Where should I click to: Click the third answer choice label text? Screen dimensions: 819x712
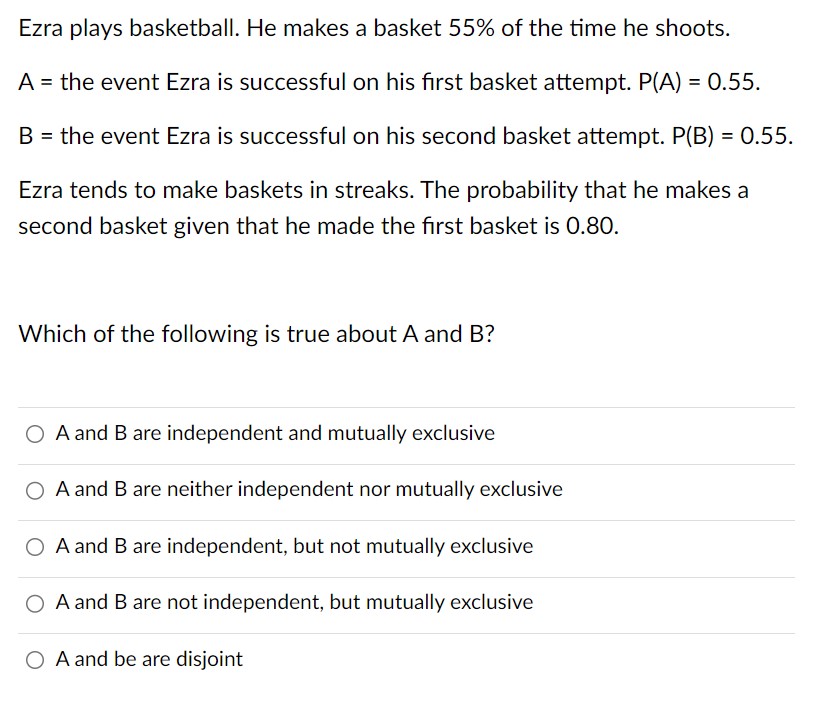294,546
